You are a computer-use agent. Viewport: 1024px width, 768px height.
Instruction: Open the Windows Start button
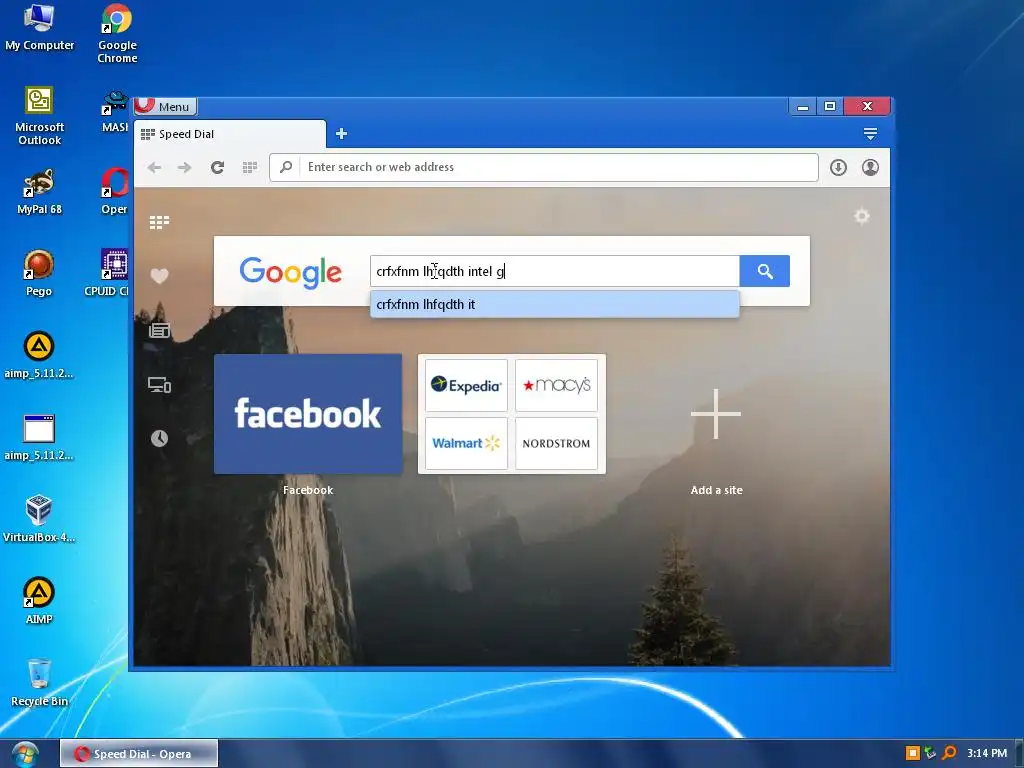point(24,754)
